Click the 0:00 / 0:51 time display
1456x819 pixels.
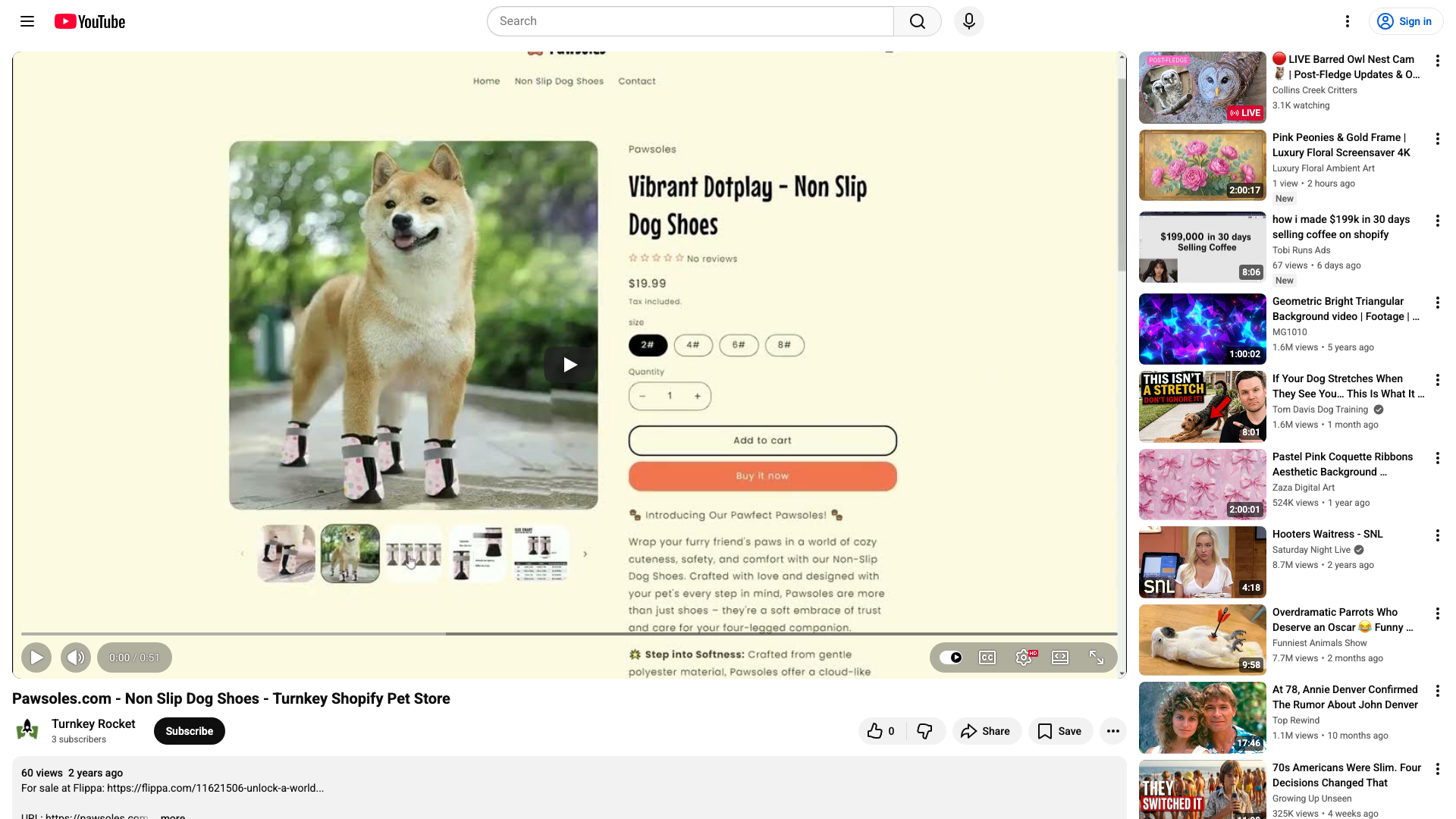pos(134,657)
